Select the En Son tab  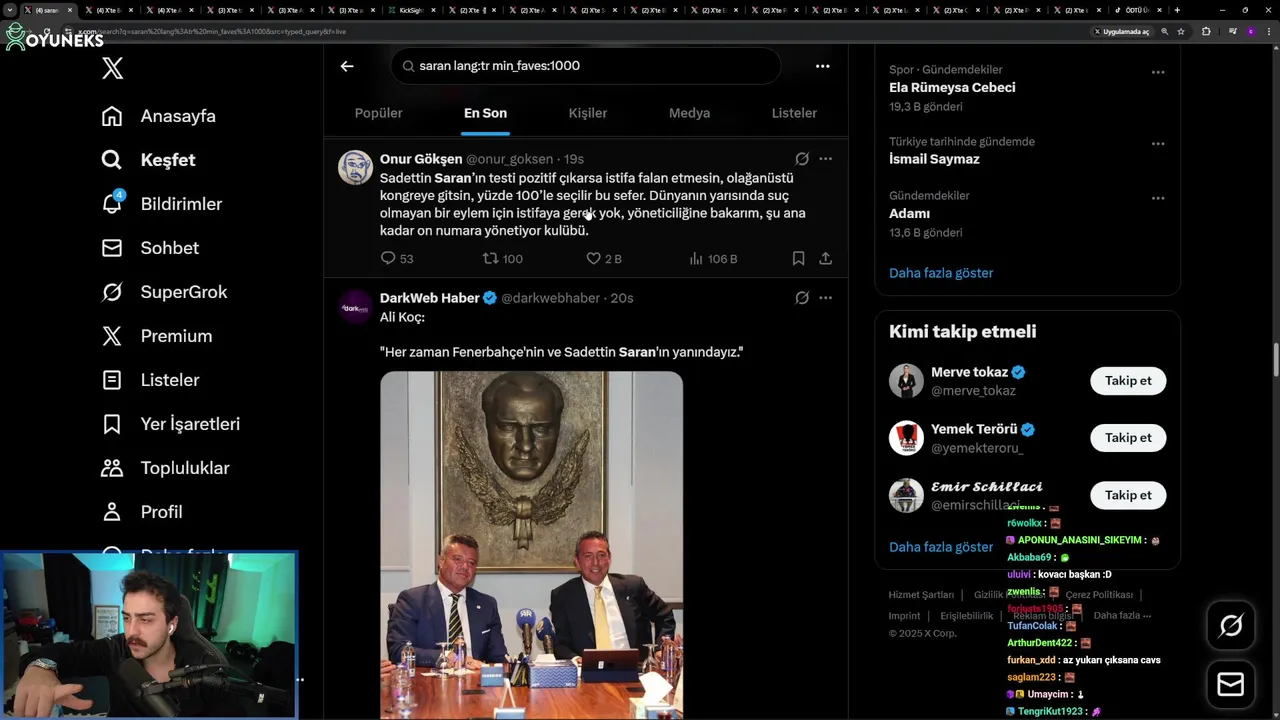point(485,113)
